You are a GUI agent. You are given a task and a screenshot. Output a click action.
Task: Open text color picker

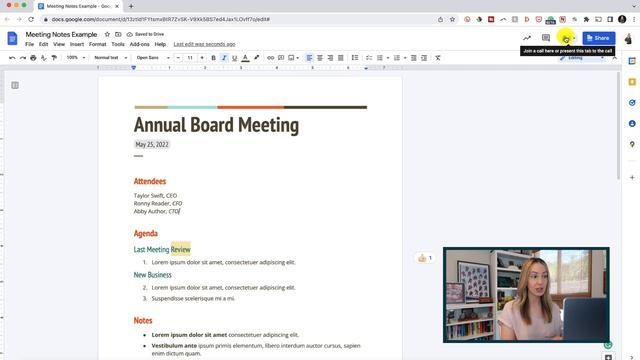pos(245,58)
